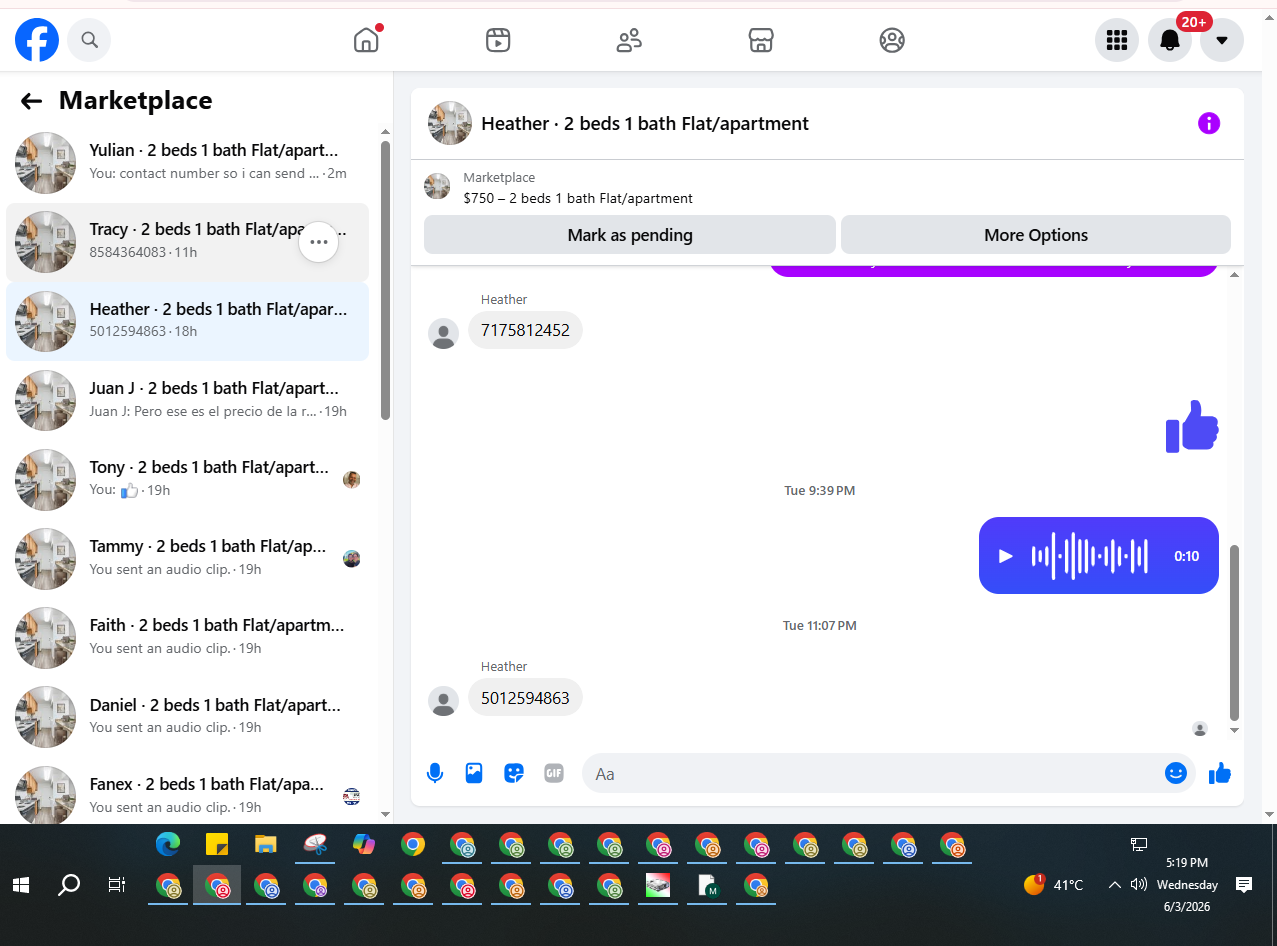Click the 41°C weather widget

pyautogui.click(x=1054, y=885)
